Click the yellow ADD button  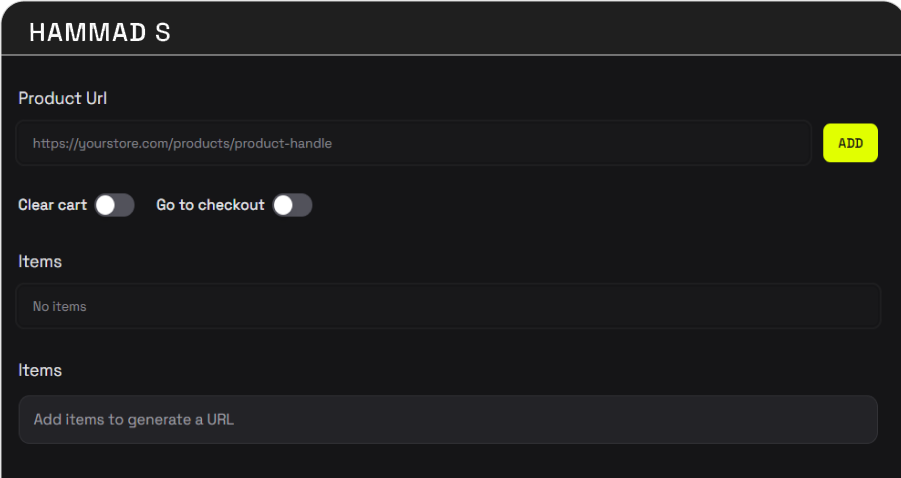click(x=850, y=143)
